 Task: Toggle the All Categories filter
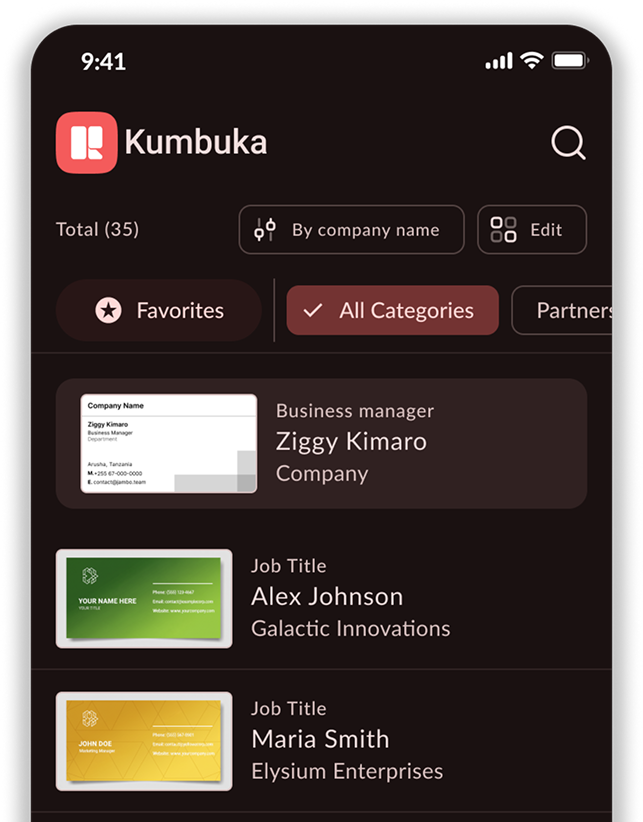click(392, 311)
